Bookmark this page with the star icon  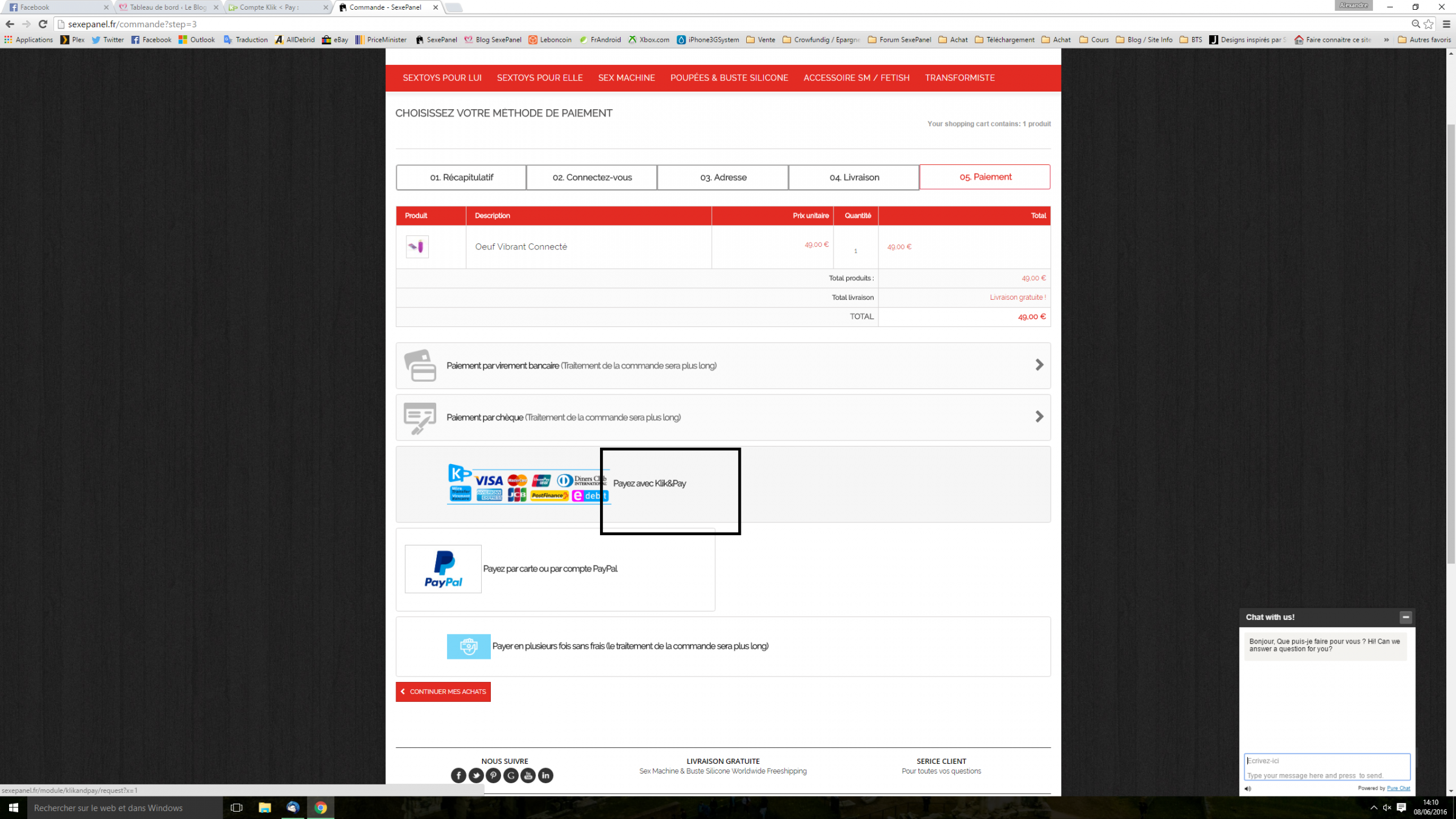click(1429, 24)
